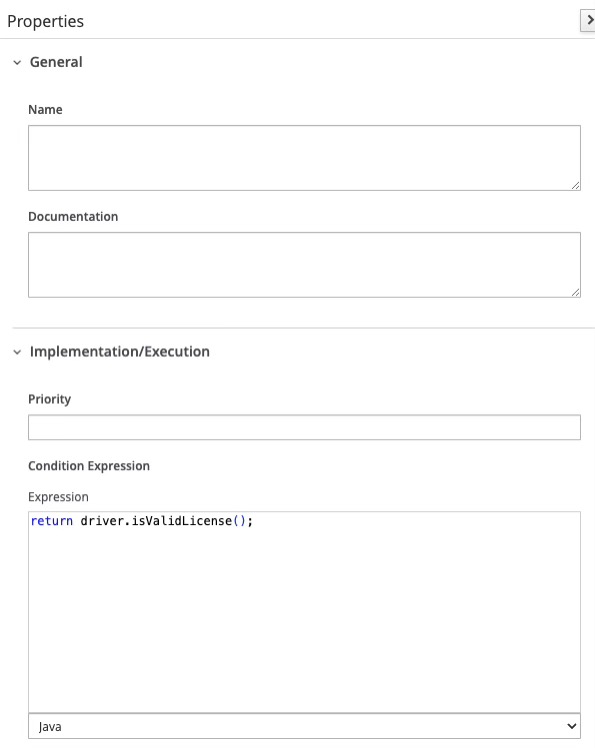Click inside the Expression code editor
The height and width of the screenshot is (748, 595).
coord(304,612)
